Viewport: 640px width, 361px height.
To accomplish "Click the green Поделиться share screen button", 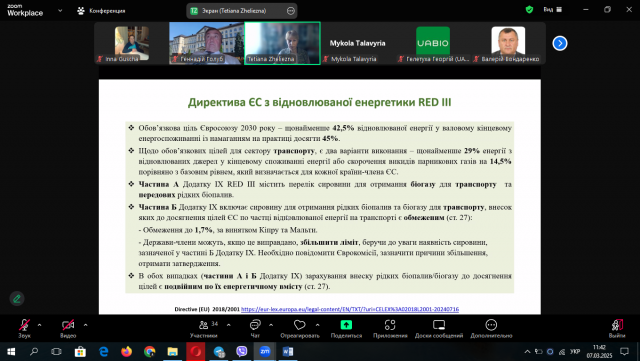I will (x=346, y=328).
